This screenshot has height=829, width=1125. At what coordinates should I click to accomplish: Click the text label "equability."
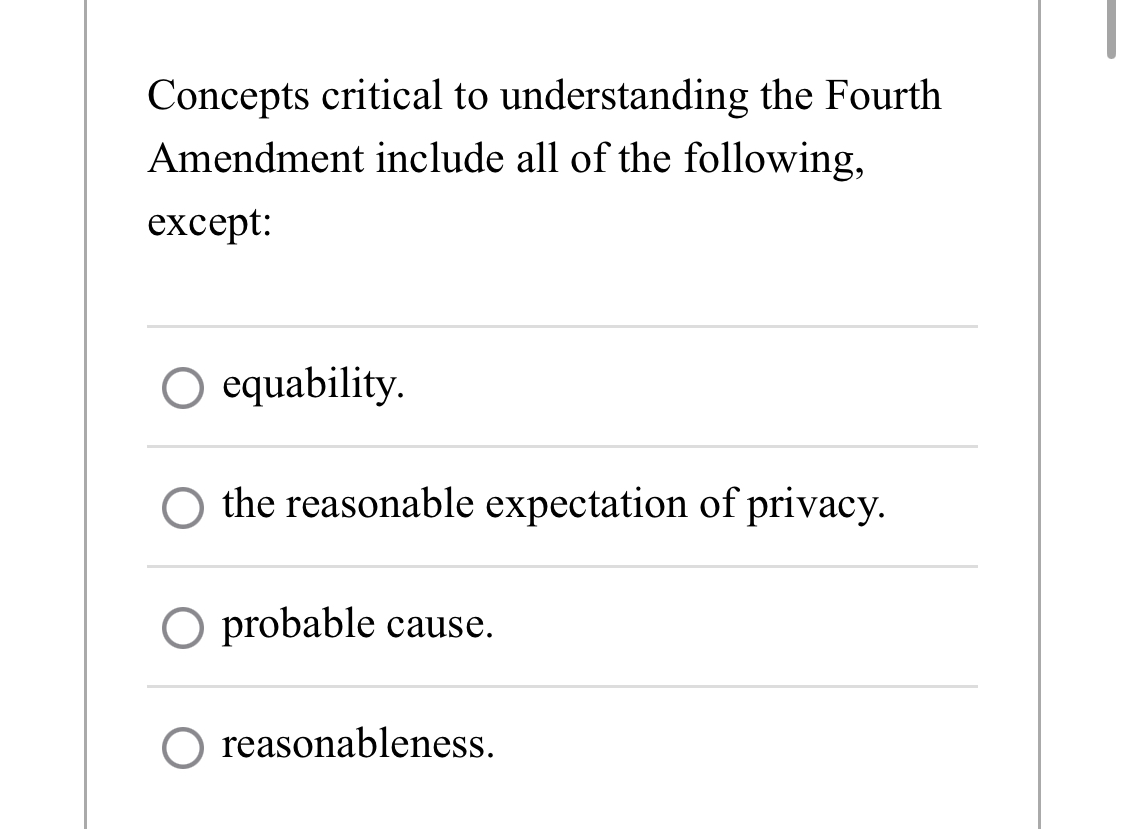(x=313, y=388)
